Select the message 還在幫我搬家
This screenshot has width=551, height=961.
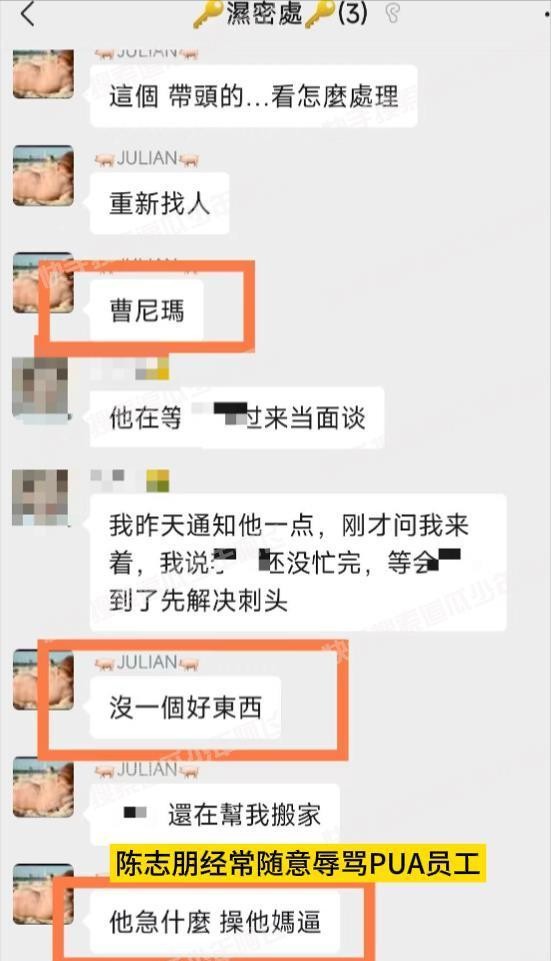tap(215, 815)
